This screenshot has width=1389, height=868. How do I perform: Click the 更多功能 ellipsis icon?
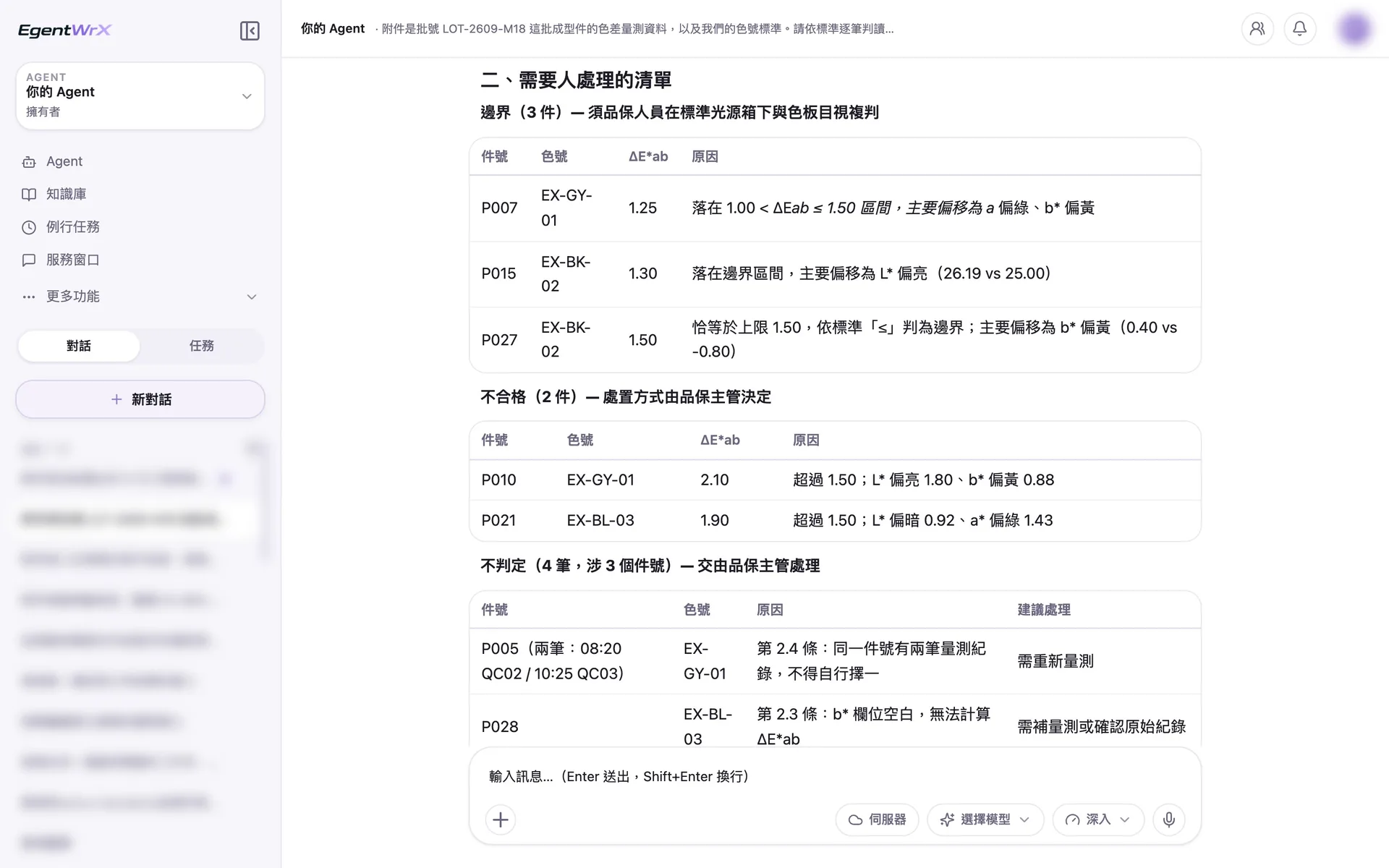pyautogui.click(x=29, y=297)
